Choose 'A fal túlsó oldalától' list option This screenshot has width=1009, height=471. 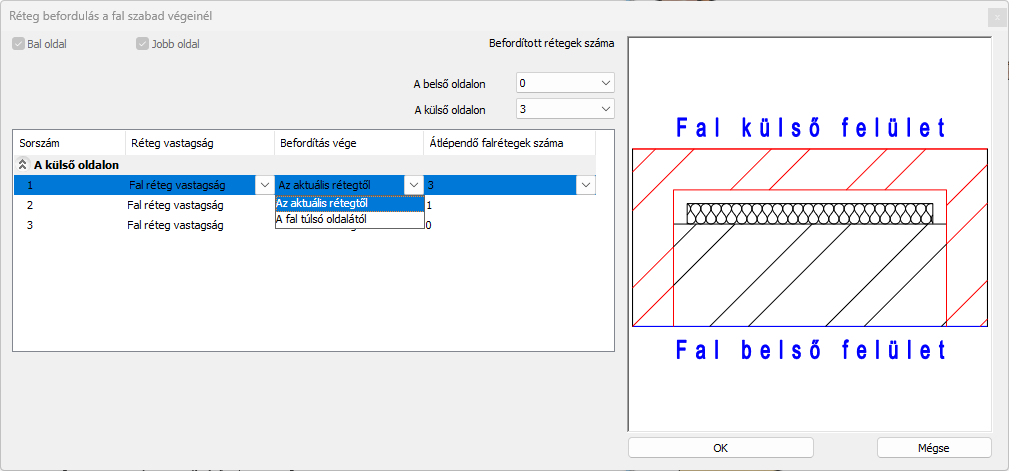click(x=349, y=219)
